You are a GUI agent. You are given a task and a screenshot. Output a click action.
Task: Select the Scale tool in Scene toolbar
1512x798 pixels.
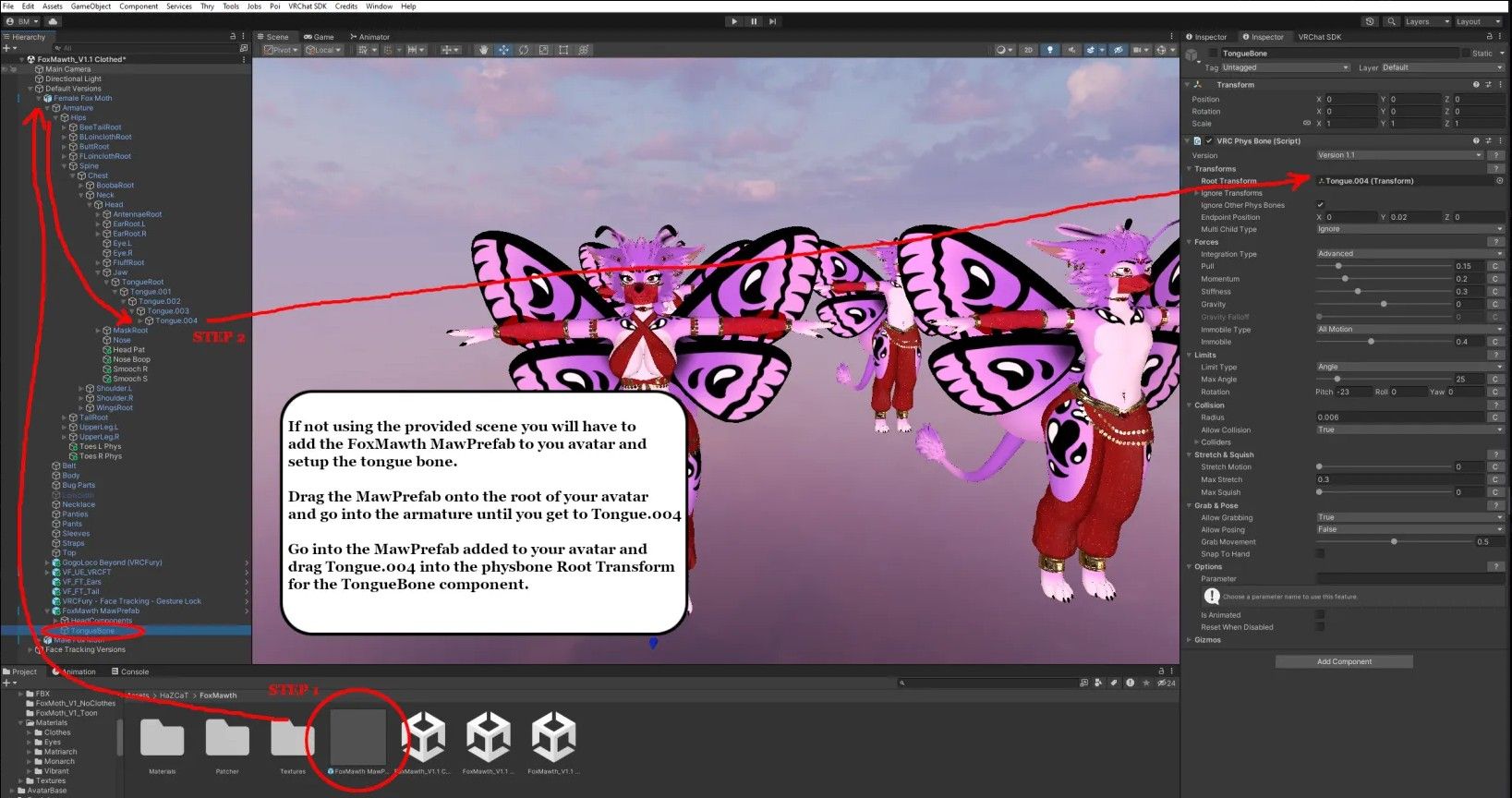[x=543, y=50]
